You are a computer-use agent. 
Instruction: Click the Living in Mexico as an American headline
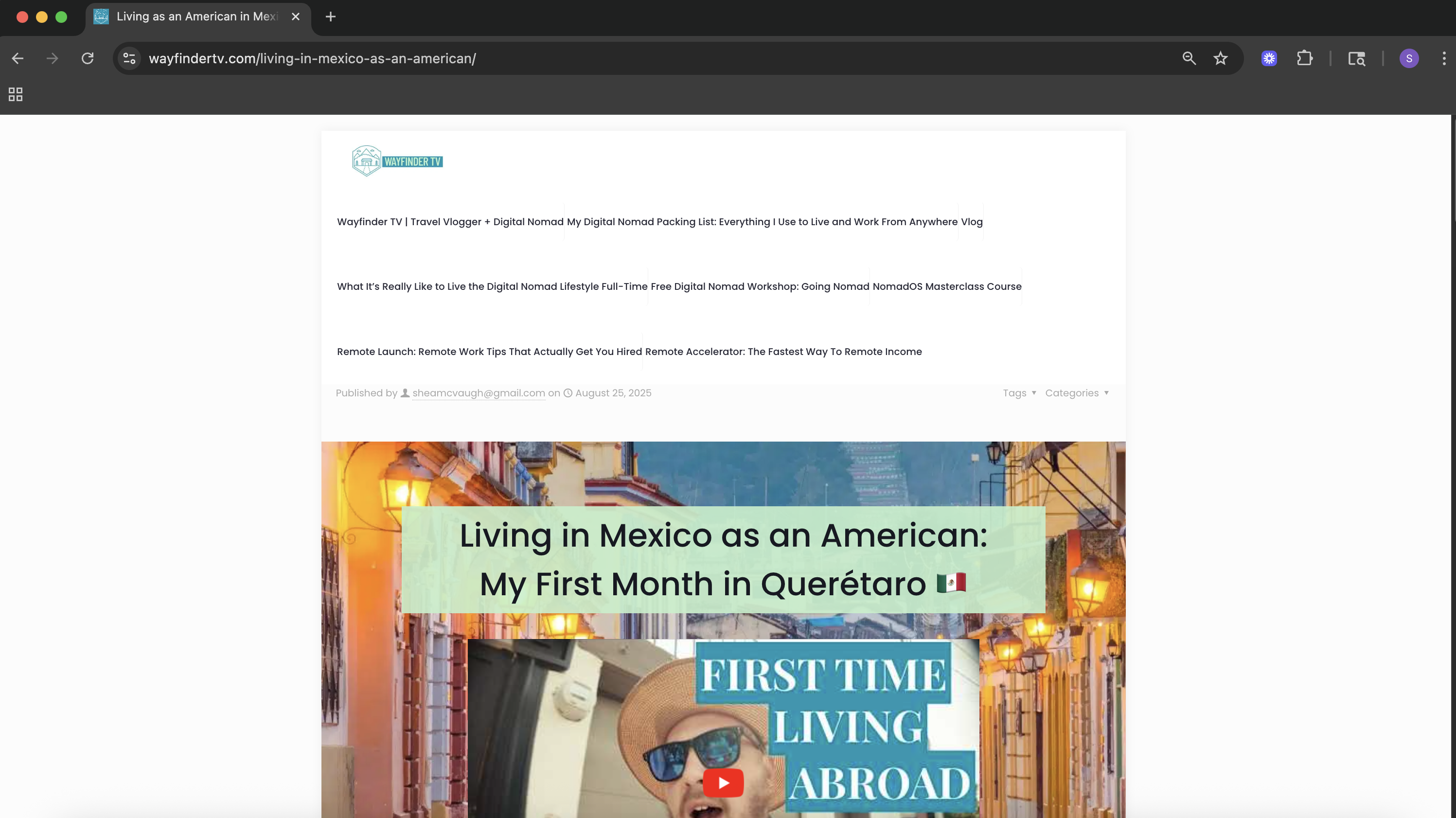[x=723, y=559]
